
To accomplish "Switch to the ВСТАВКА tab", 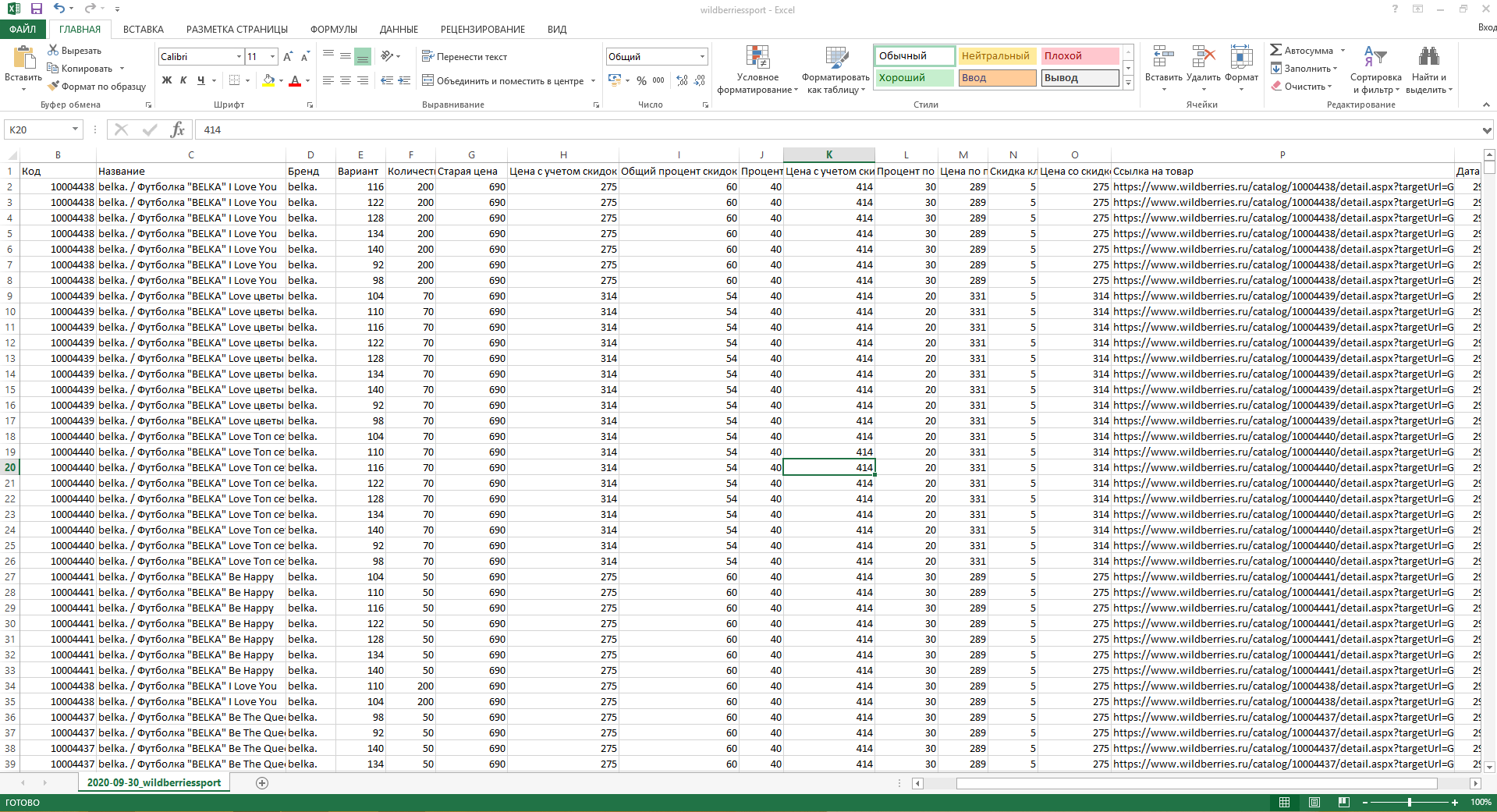I will pyautogui.click(x=144, y=29).
